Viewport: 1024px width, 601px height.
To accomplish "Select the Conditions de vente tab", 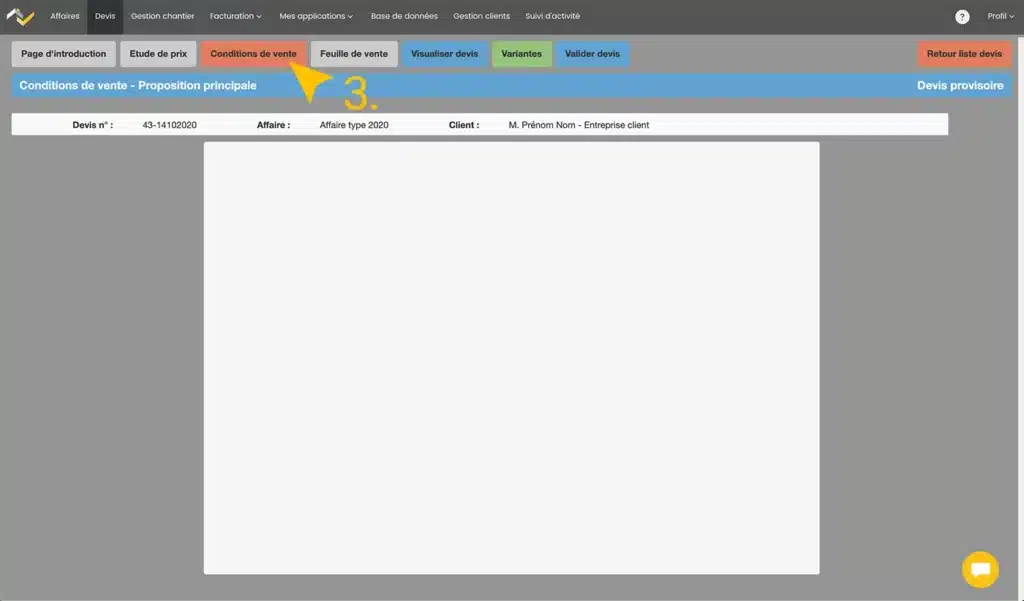I will click(253, 54).
